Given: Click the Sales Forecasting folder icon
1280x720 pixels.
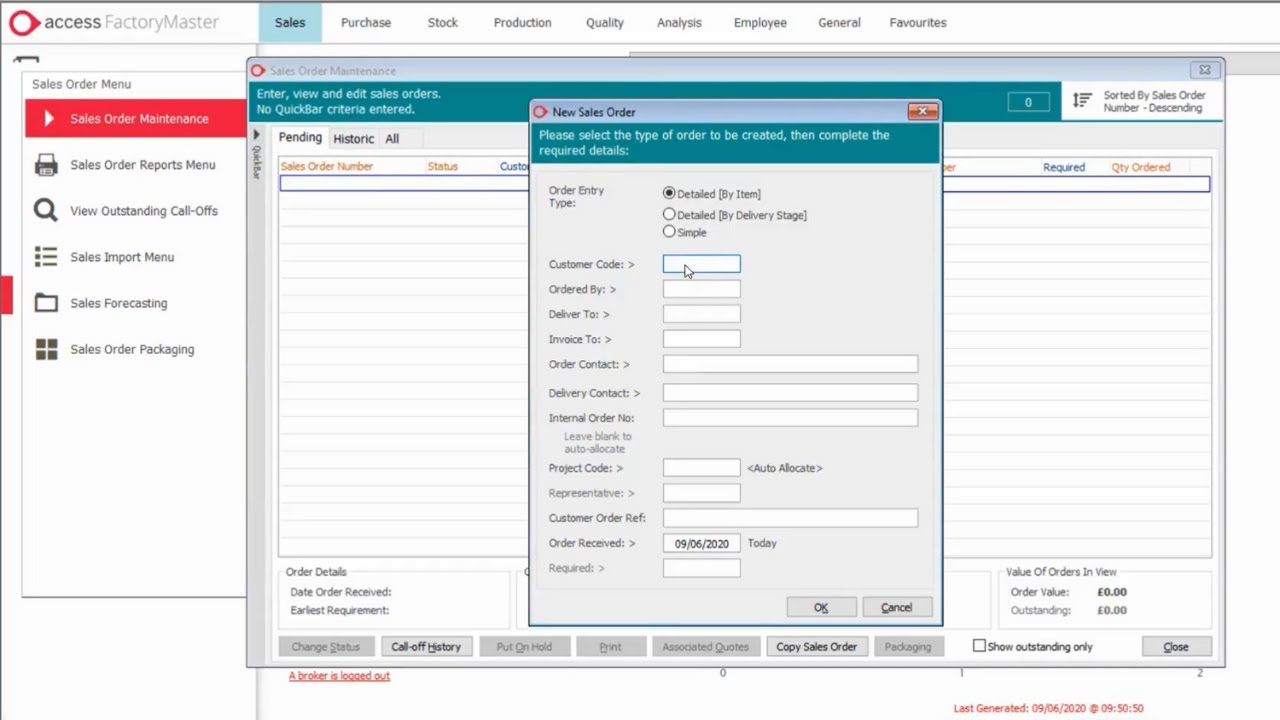Looking at the screenshot, I should point(46,303).
